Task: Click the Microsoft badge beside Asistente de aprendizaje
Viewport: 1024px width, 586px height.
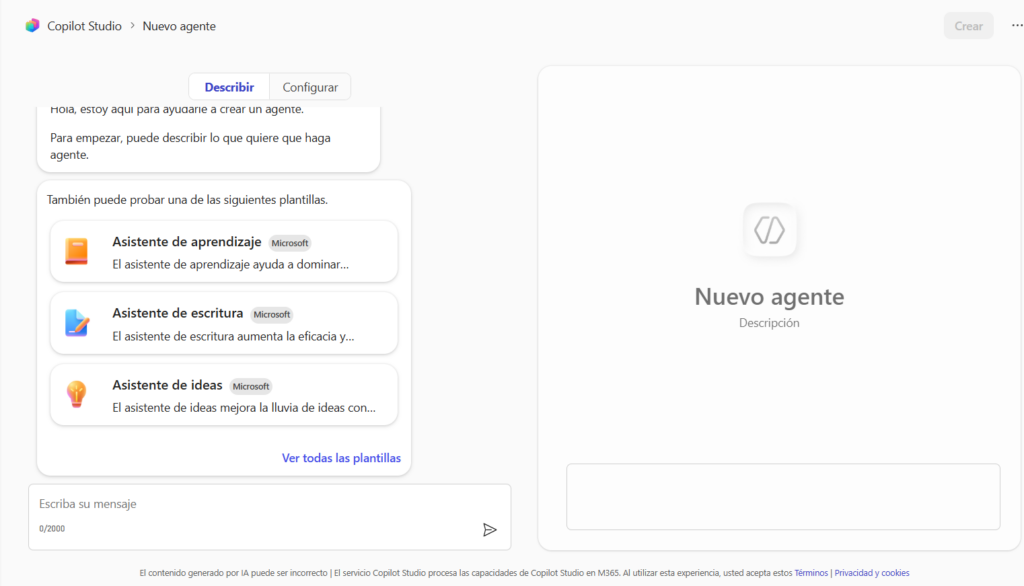Action: pos(290,243)
